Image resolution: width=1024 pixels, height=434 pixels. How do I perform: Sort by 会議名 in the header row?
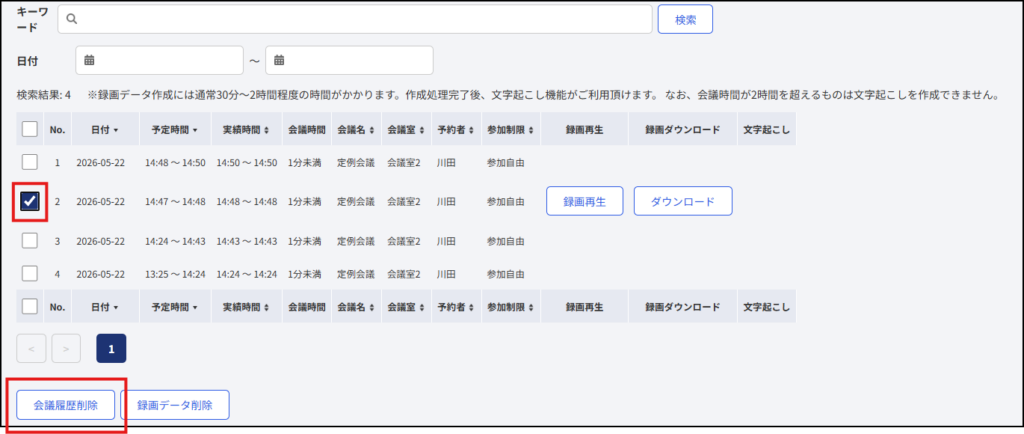[355, 130]
